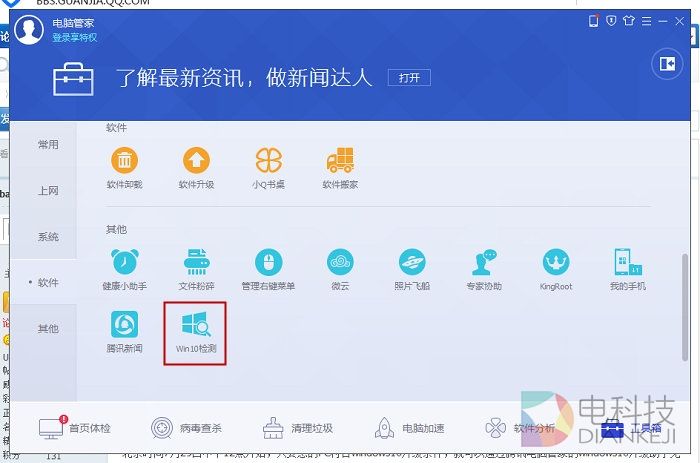
Task: Click the shield icon in title bar
Action: [x=611, y=21]
